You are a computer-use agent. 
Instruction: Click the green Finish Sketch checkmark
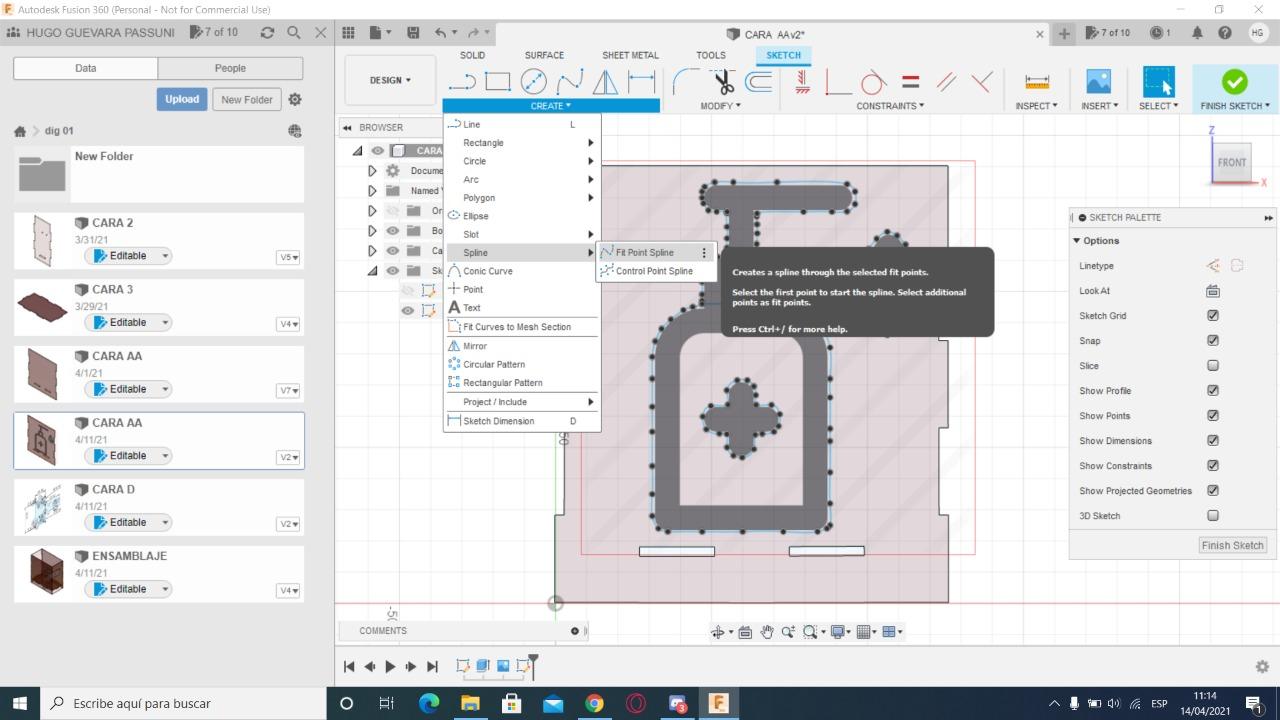[x=1235, y=82]
